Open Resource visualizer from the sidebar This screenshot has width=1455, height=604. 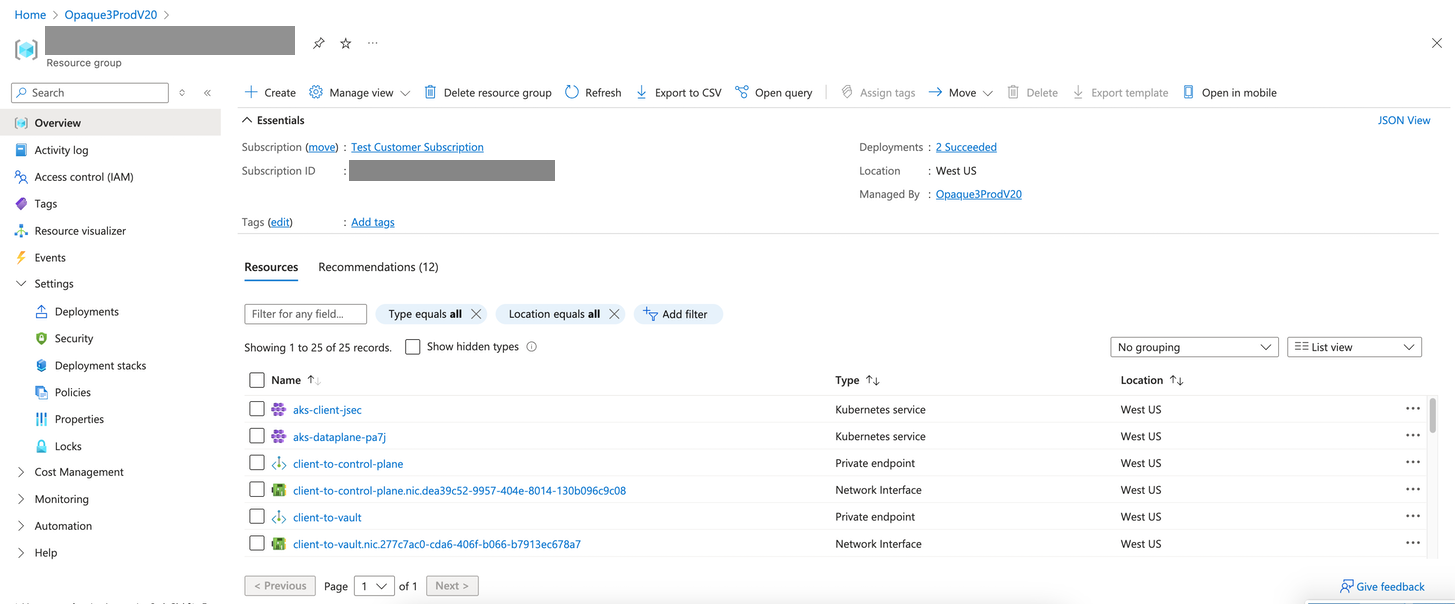(x=80, y=231)
